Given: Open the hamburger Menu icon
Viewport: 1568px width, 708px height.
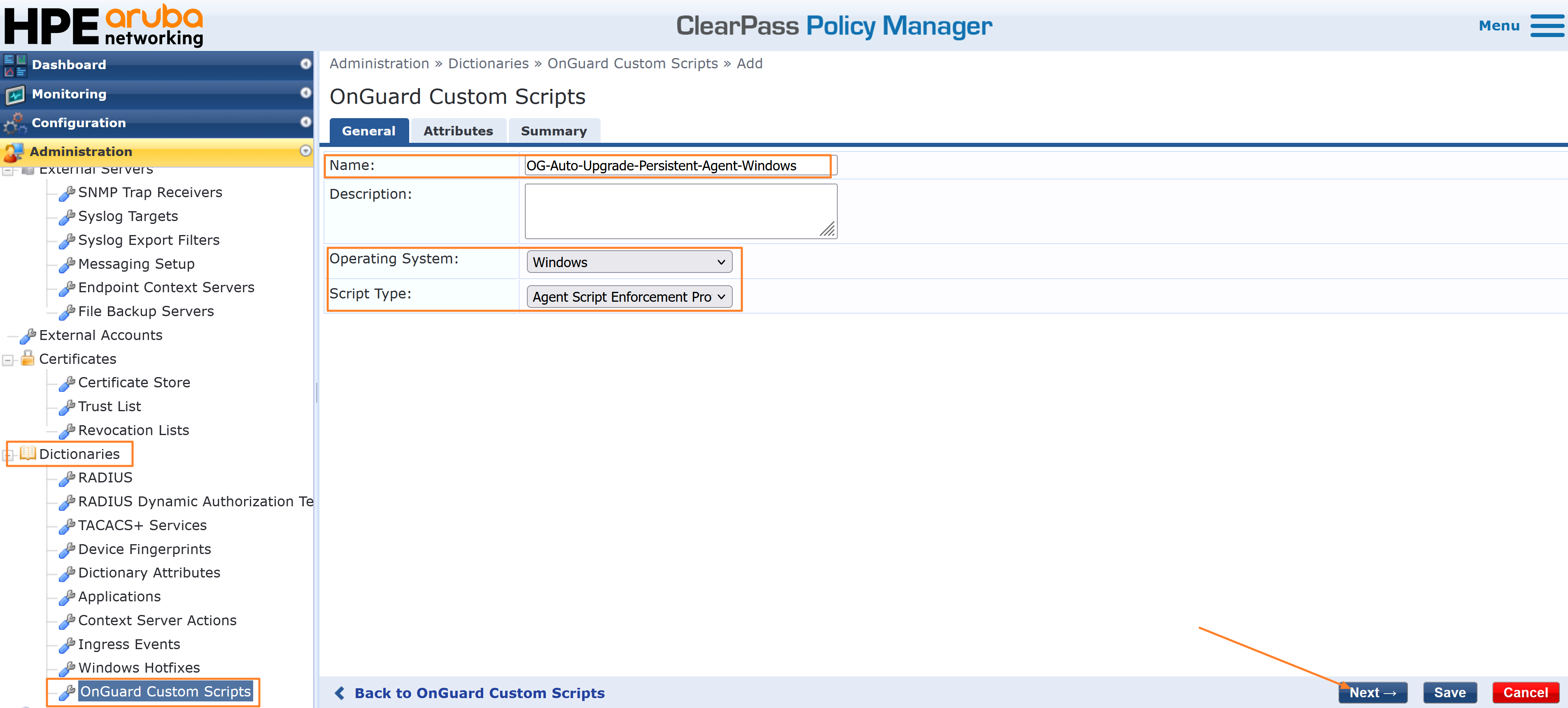Looking at the screenshot, I should coord(1547,26).
